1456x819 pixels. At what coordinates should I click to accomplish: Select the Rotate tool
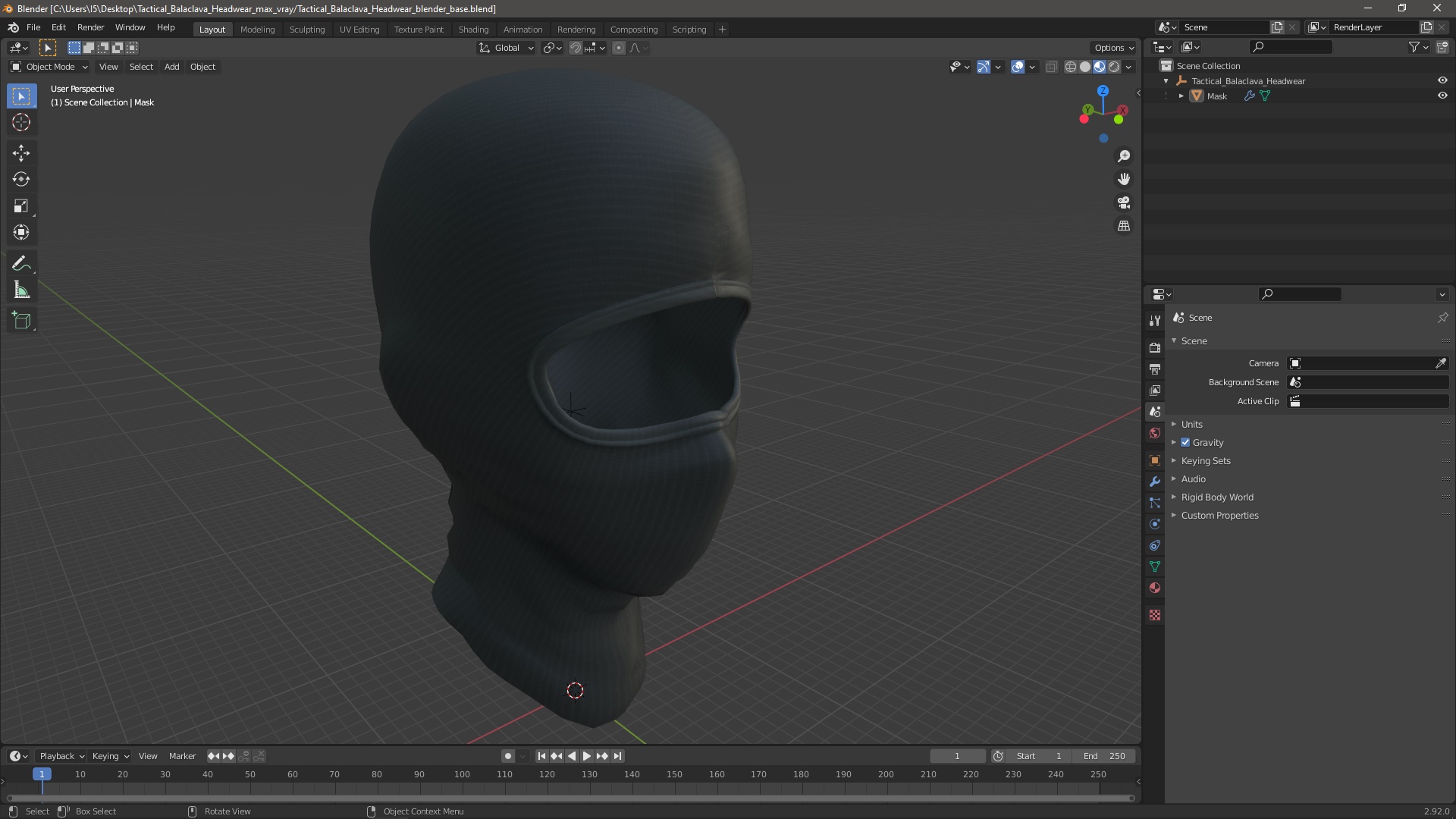tap(21, 180)
